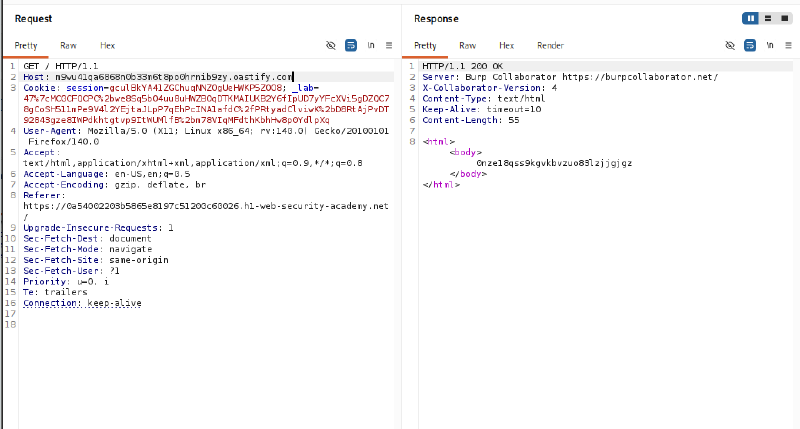Screen dimensions: 800x429
Task: Click the response body string 0nze18qss9kgvkbvzuo83lzjjgjgz
Action: (554, 163)
